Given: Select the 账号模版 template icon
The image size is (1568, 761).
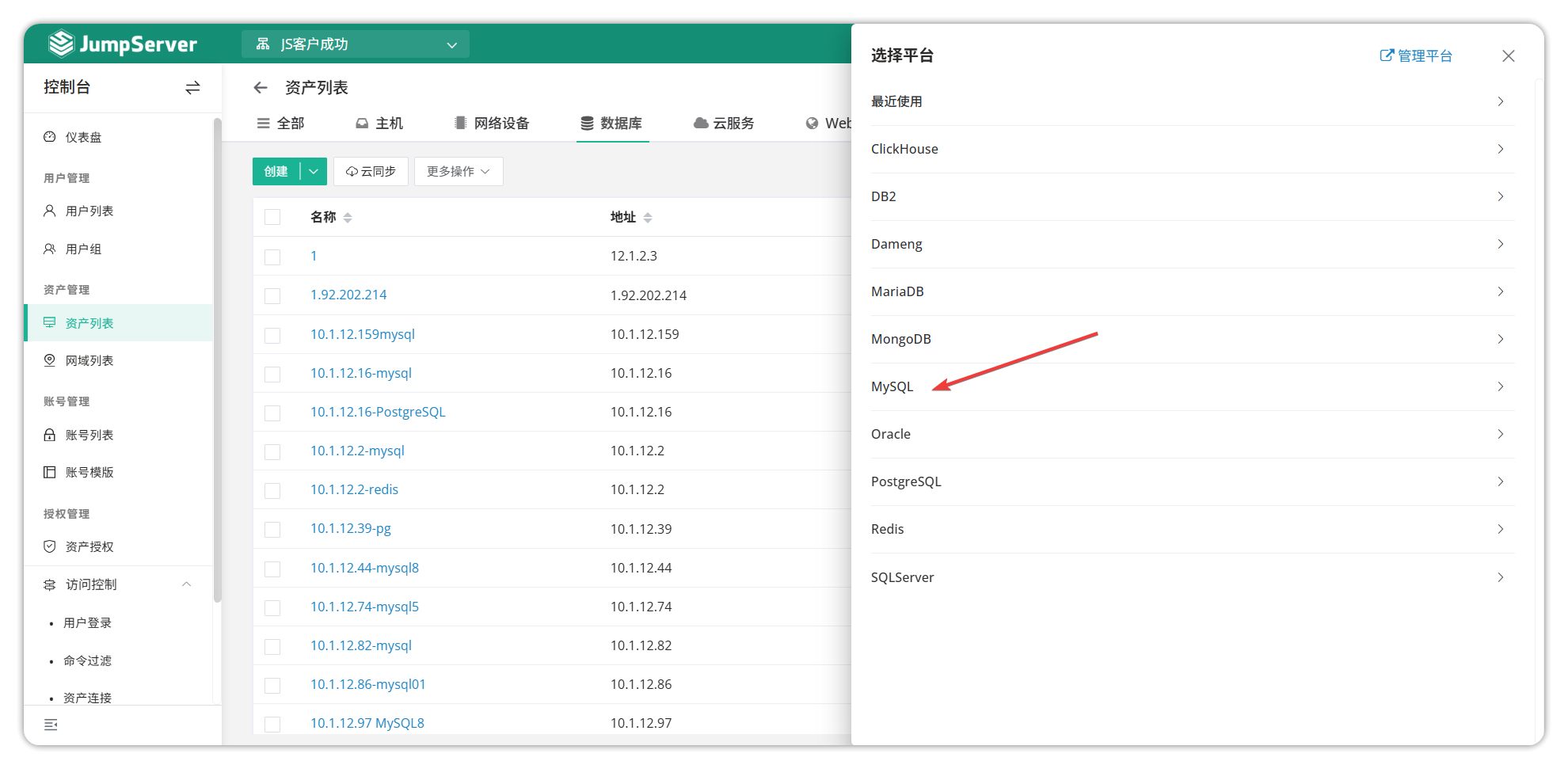Looking at the screenshot, I should coord(49,472).
